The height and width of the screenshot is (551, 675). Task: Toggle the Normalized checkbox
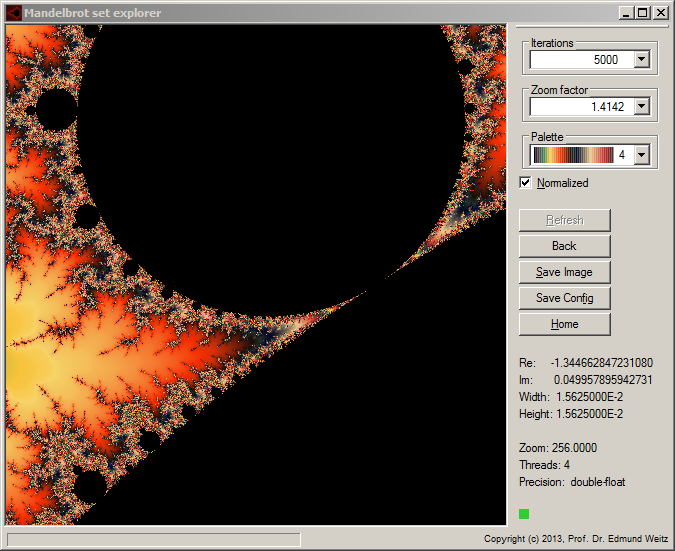525,183
